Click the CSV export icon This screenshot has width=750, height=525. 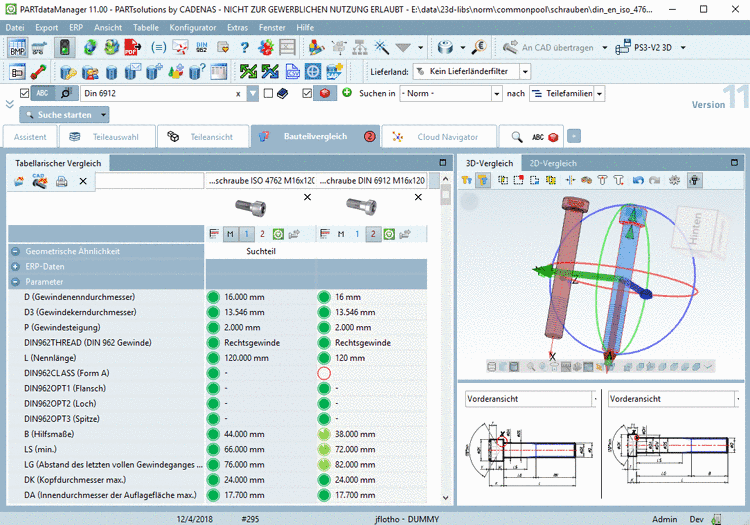292,72
